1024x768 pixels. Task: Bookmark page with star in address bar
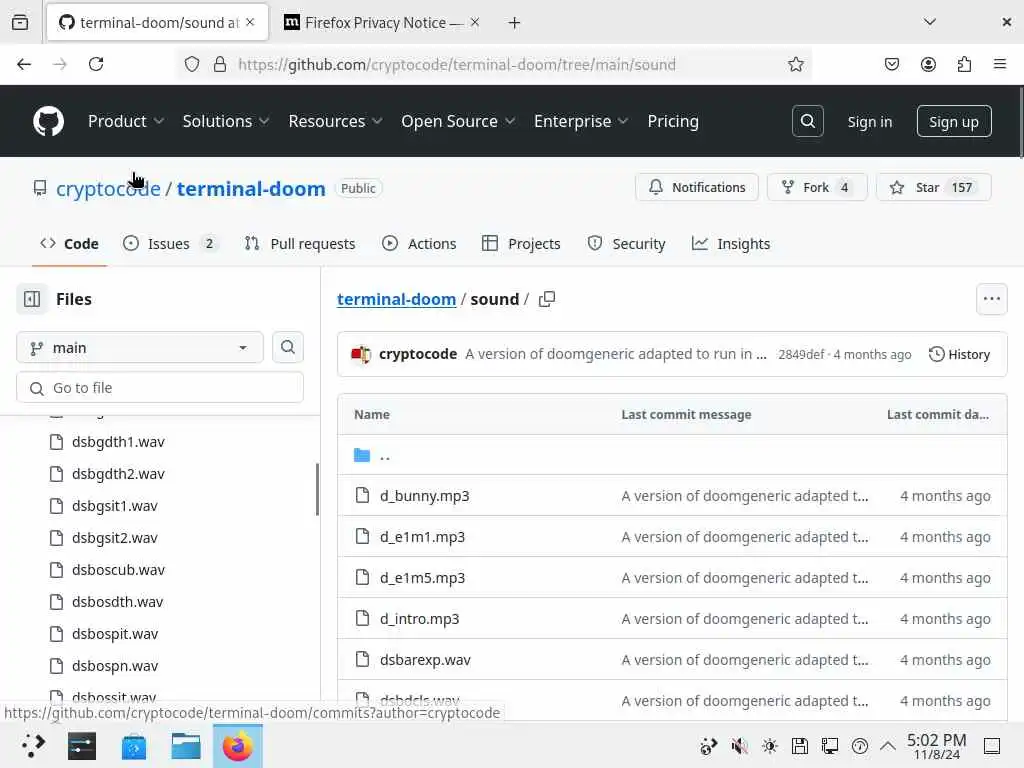tap(795, 64)
